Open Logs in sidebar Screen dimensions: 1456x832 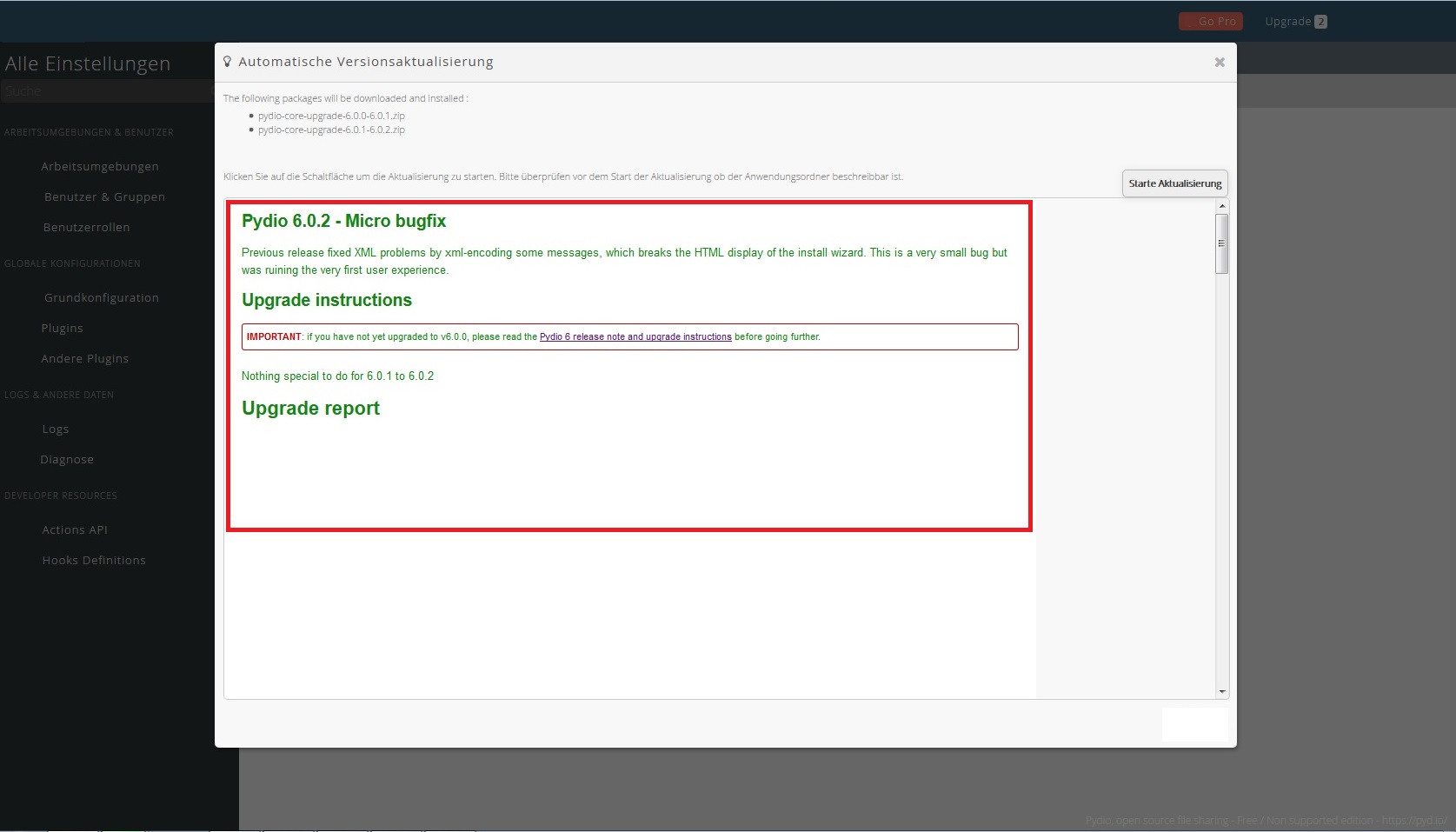pos(55,429)
